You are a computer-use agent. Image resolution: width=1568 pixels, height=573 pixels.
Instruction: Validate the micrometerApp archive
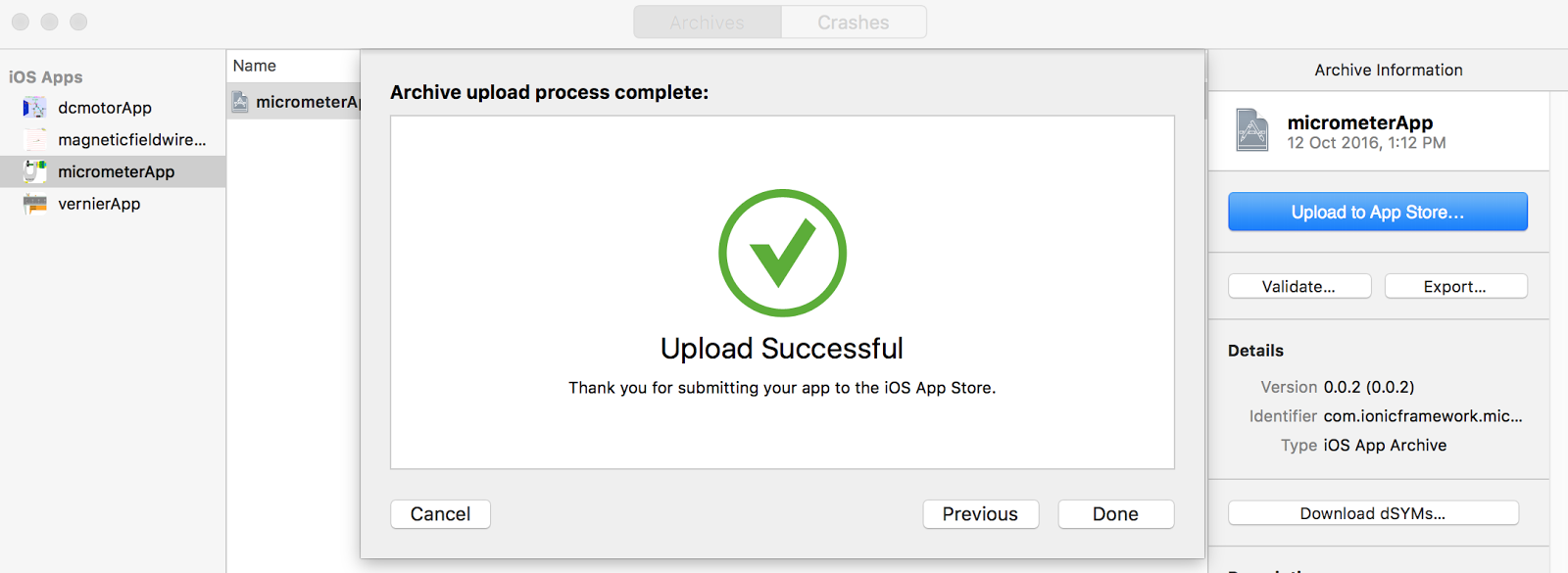click(x=1299, y=286)
